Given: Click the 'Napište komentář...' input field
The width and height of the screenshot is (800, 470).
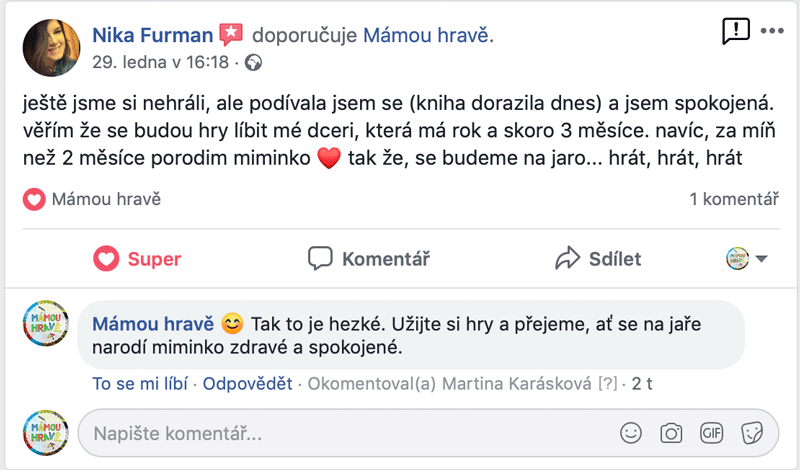Looking at the screenshot, I should pos(347,434).
